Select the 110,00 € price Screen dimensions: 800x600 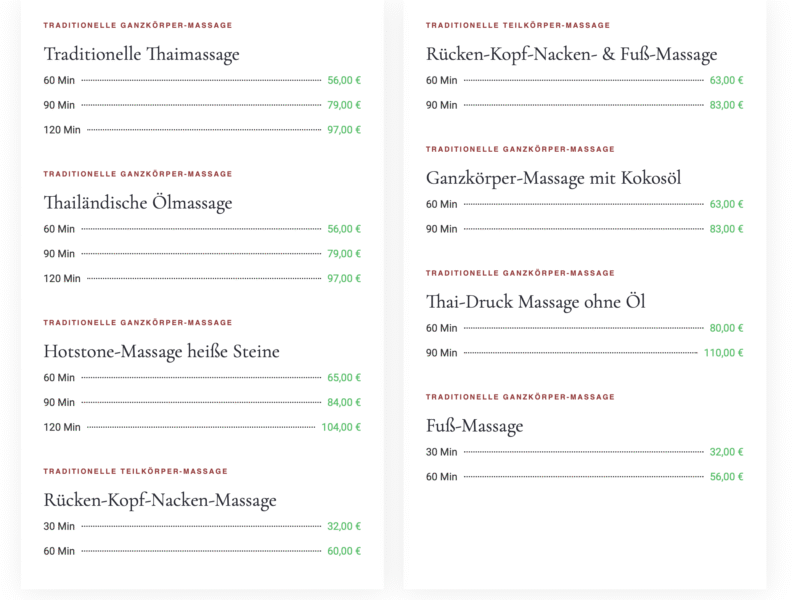coord(723,353)
